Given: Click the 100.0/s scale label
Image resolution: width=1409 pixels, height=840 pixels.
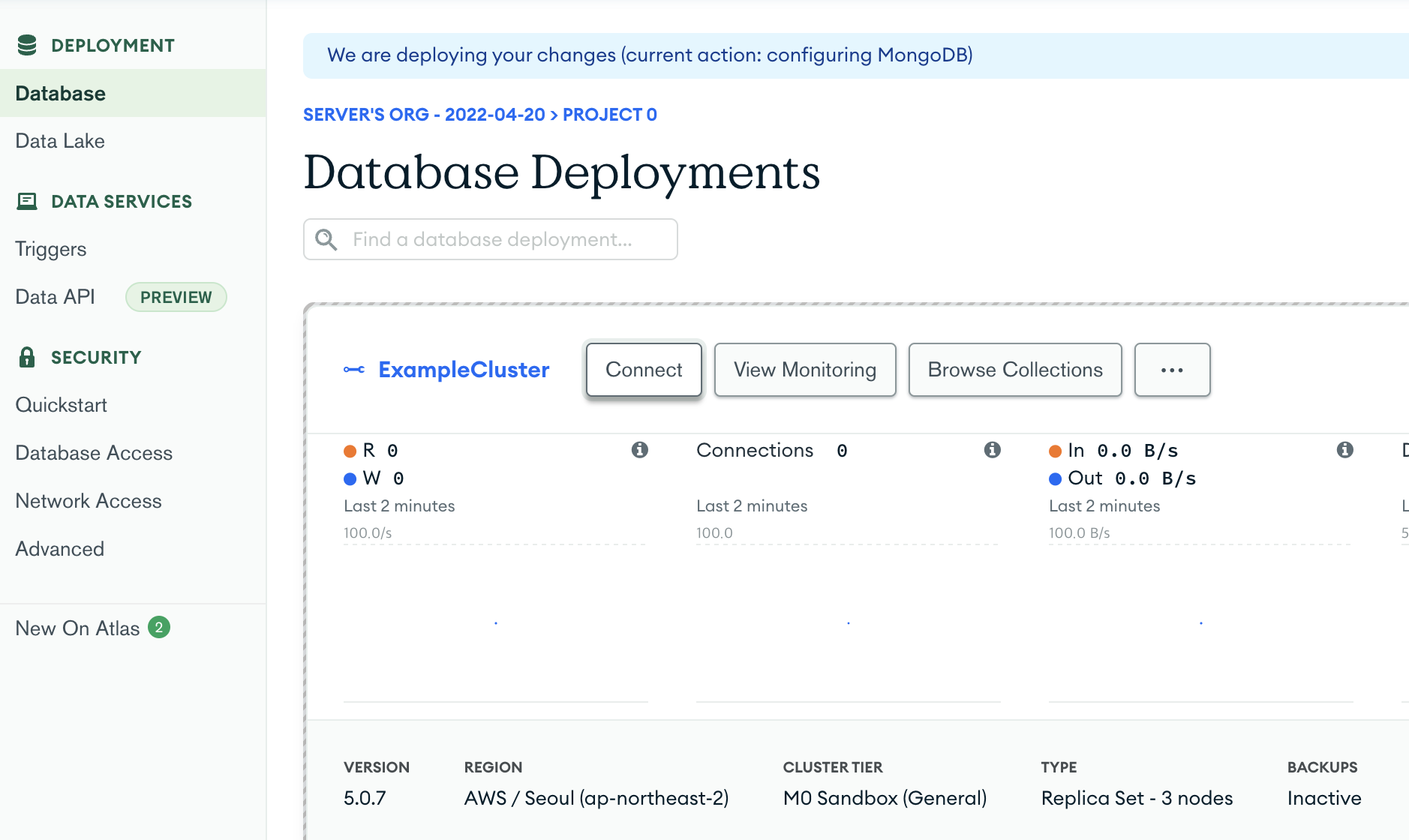Looking at the screenshot, I should pos(368,532).
